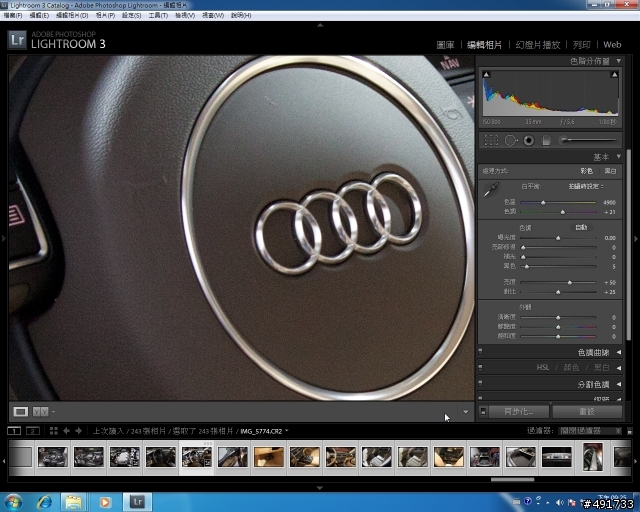Select the Red Eye Correction tool

click(x=529, y=140)
